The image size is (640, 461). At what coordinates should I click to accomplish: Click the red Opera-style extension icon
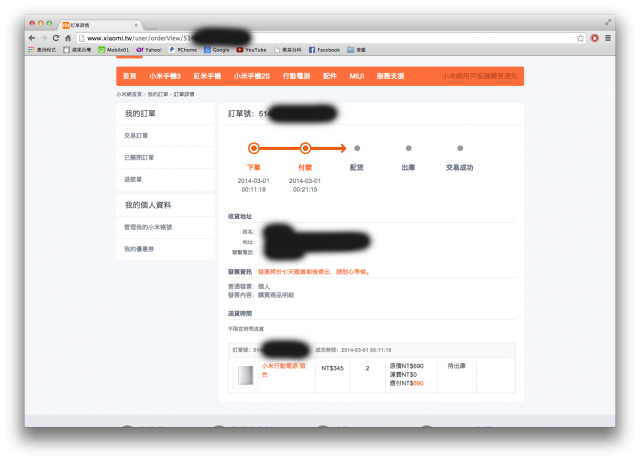(x=595, y=38)
